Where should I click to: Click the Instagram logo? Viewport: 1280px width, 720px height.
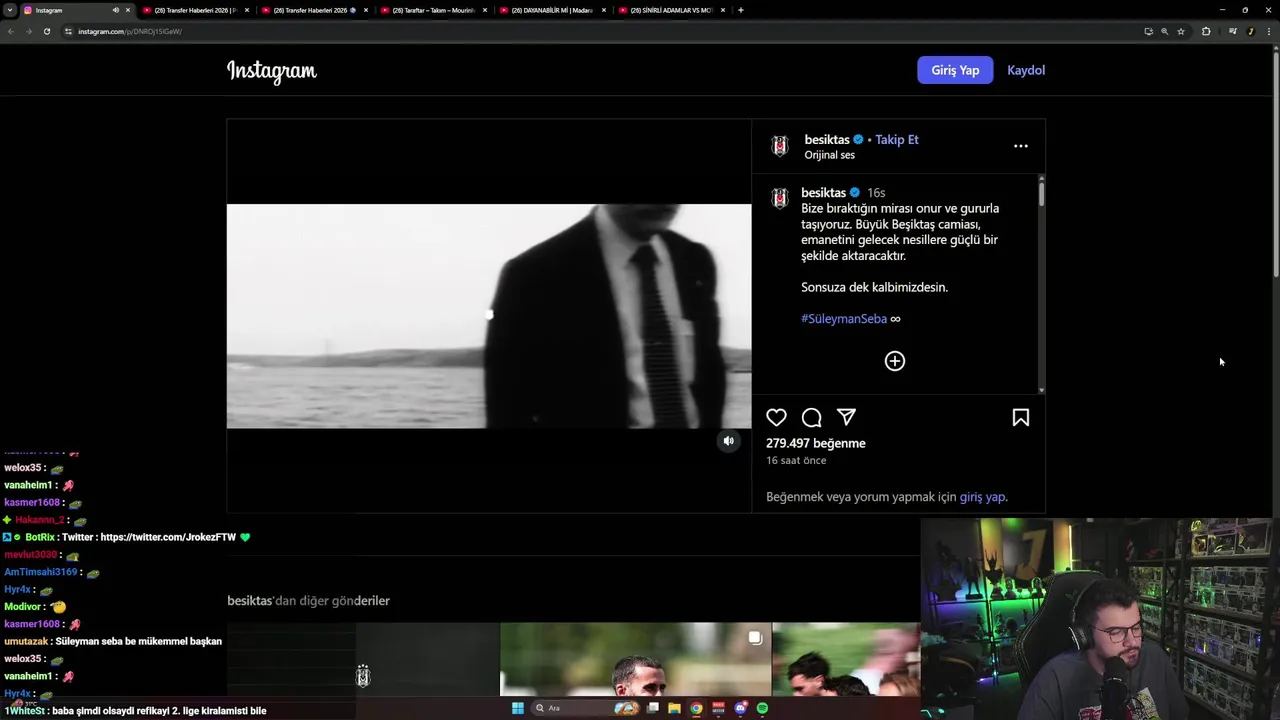click(271, 71)
